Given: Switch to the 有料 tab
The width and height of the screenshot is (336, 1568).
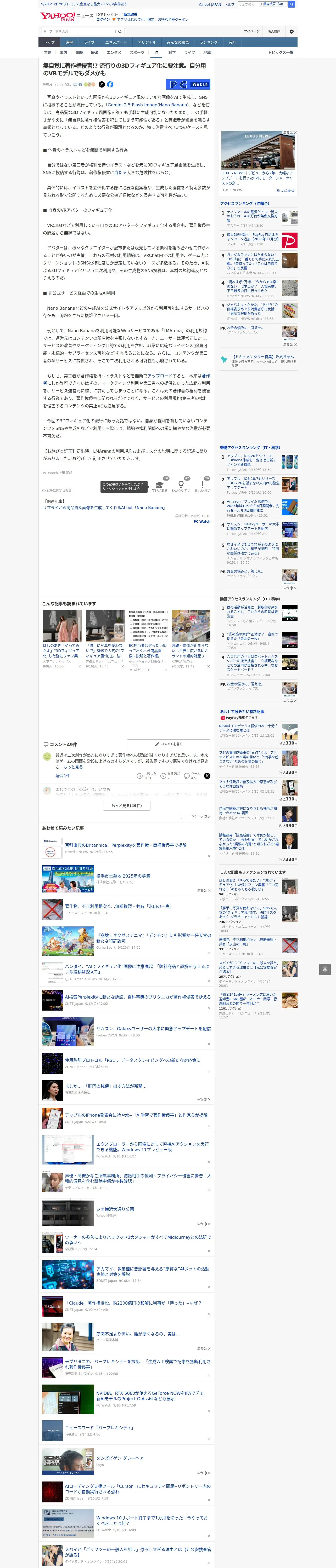Looking at the screenshot, I should click(x=232, y=42).
